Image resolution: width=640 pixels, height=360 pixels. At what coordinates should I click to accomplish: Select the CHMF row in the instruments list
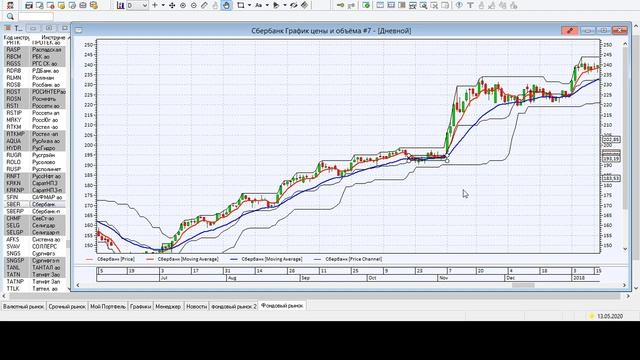pyautogui.click(x=34, y=218)
